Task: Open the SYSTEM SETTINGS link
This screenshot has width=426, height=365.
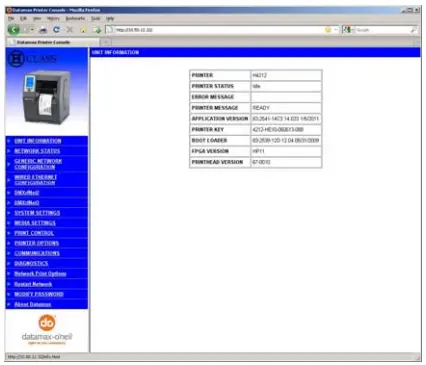Action: click(x=37, y=213)
